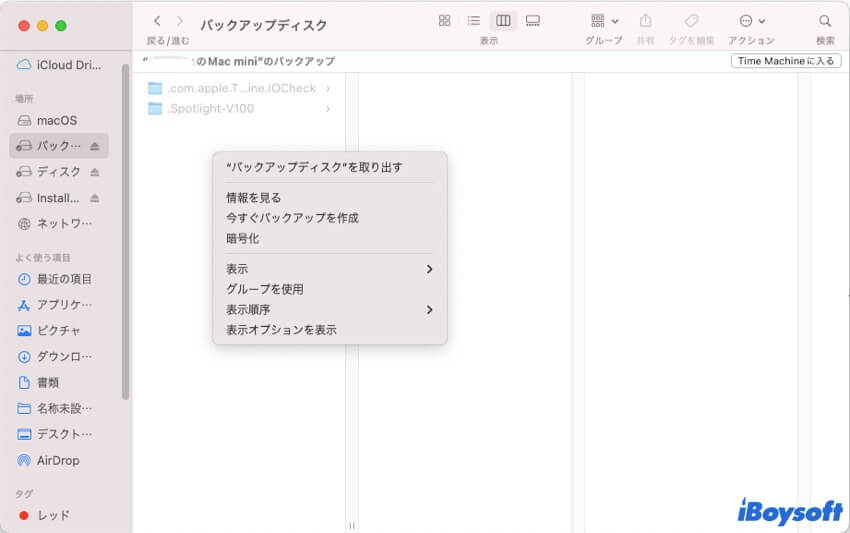
Task: Minimize the Finder window
Action: [42, 26]
